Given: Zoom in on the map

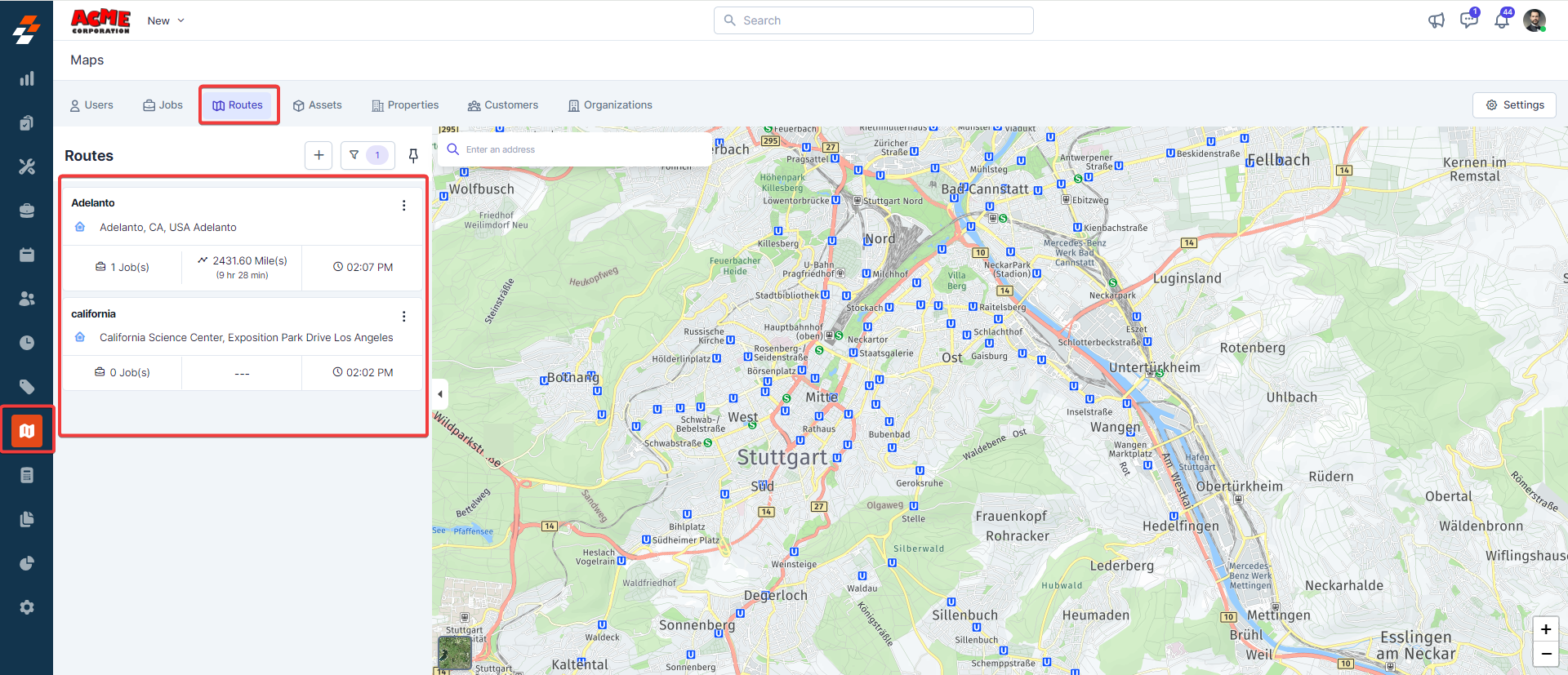Looking at the screenshot, I should pyautogui.click(x=1546, y=629).
